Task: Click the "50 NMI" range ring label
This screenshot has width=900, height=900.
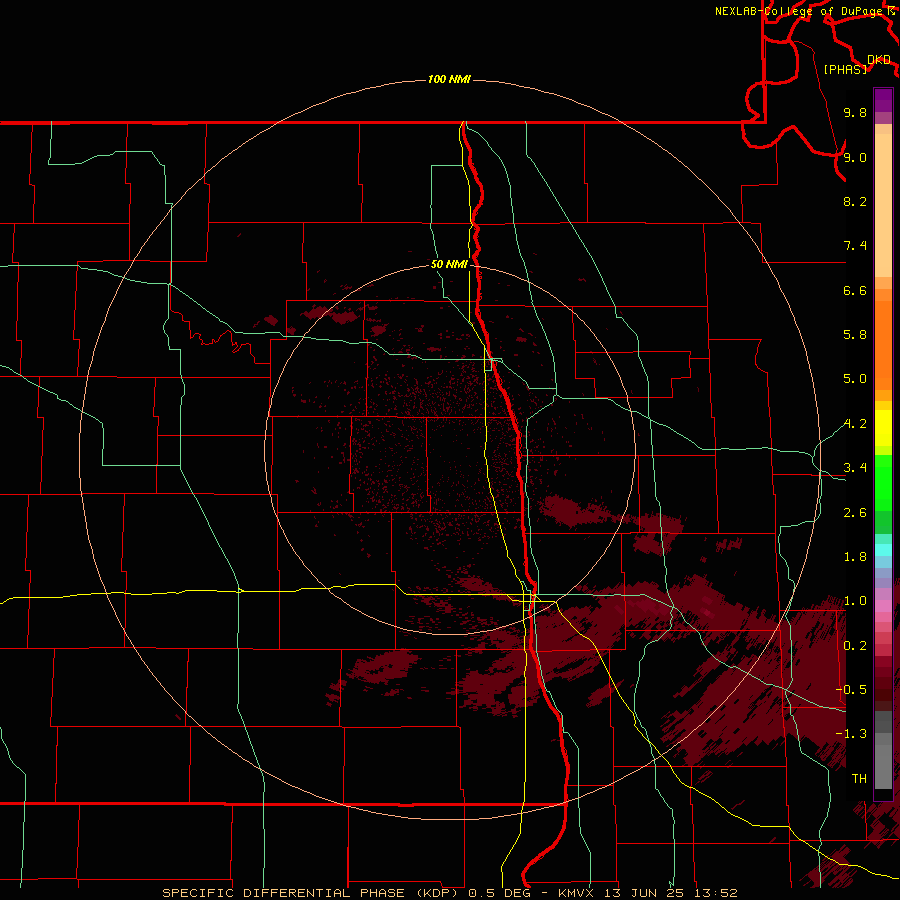Action: pos(449,264)
